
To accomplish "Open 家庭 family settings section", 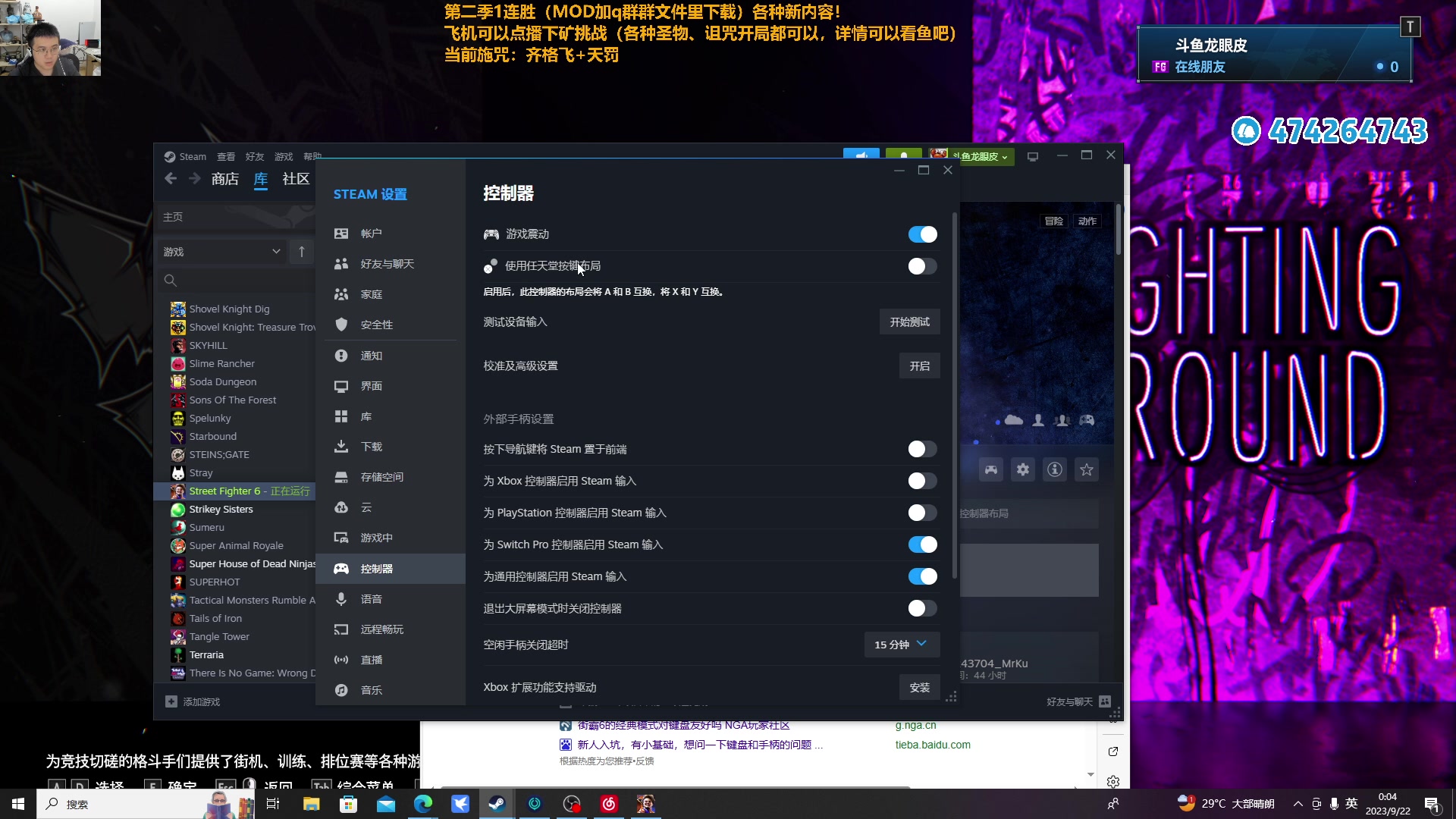I will (x=390, y=294).
